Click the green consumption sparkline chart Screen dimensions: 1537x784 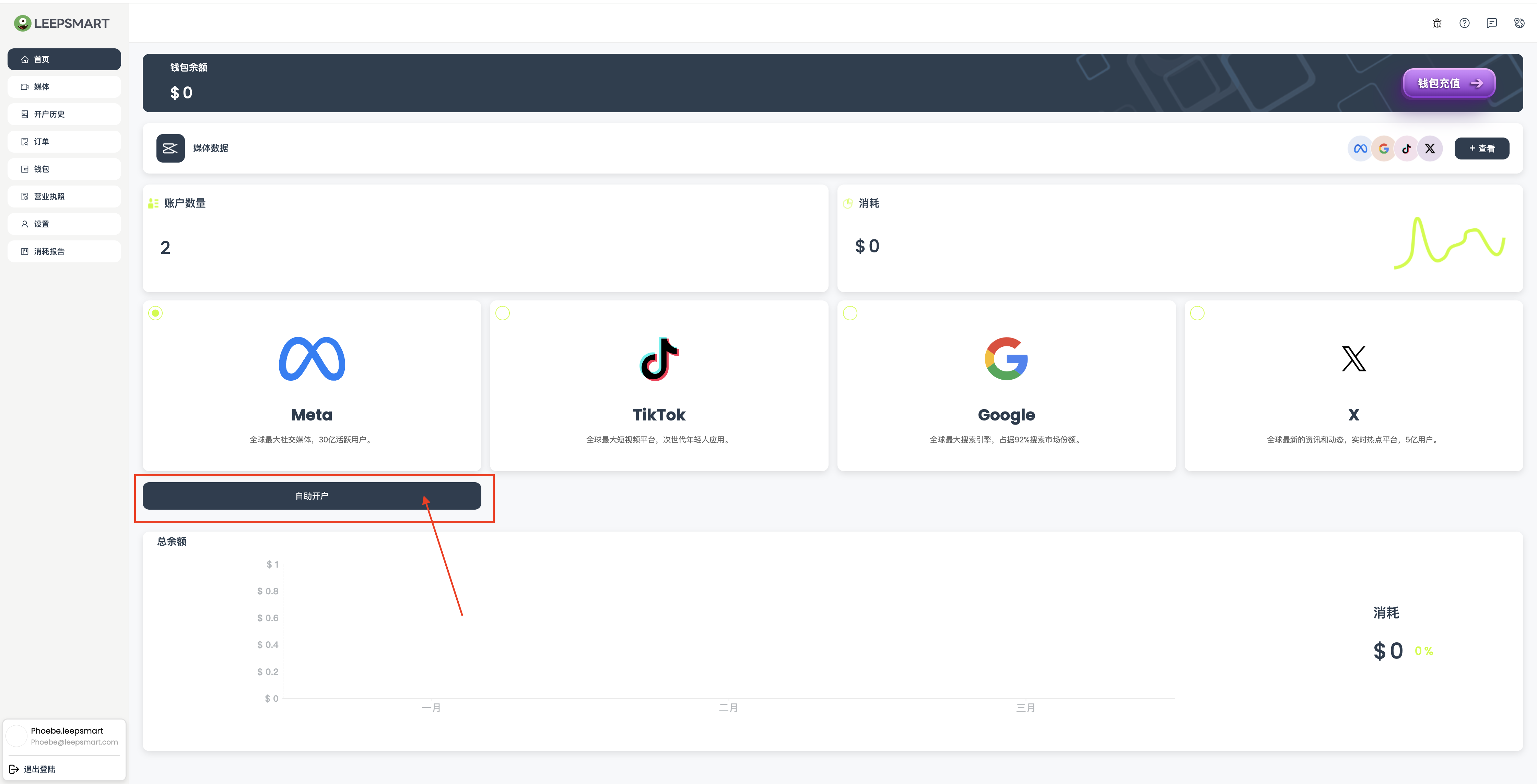pyautogui.click(x=1450, y=243)
